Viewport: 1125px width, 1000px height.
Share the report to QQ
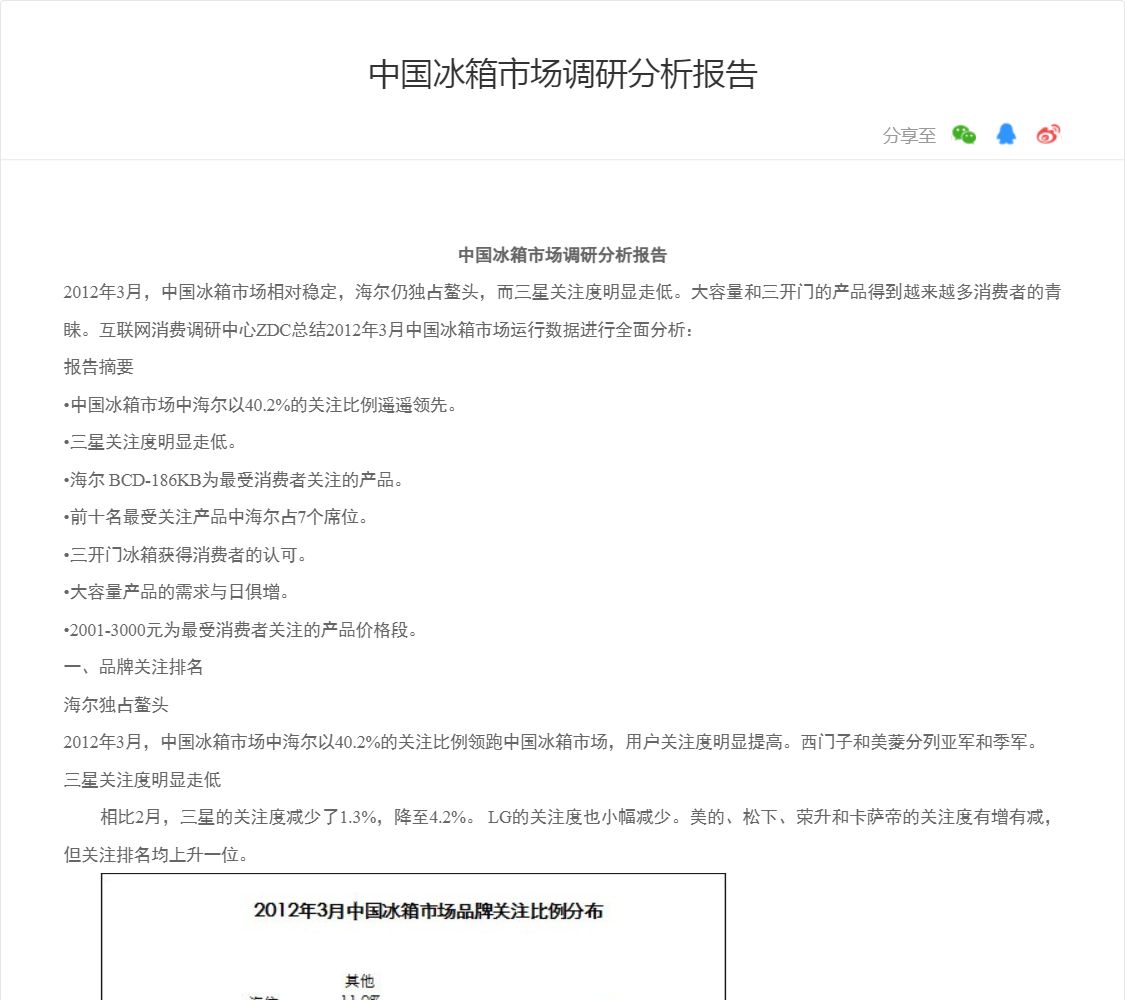point(1006,134)
